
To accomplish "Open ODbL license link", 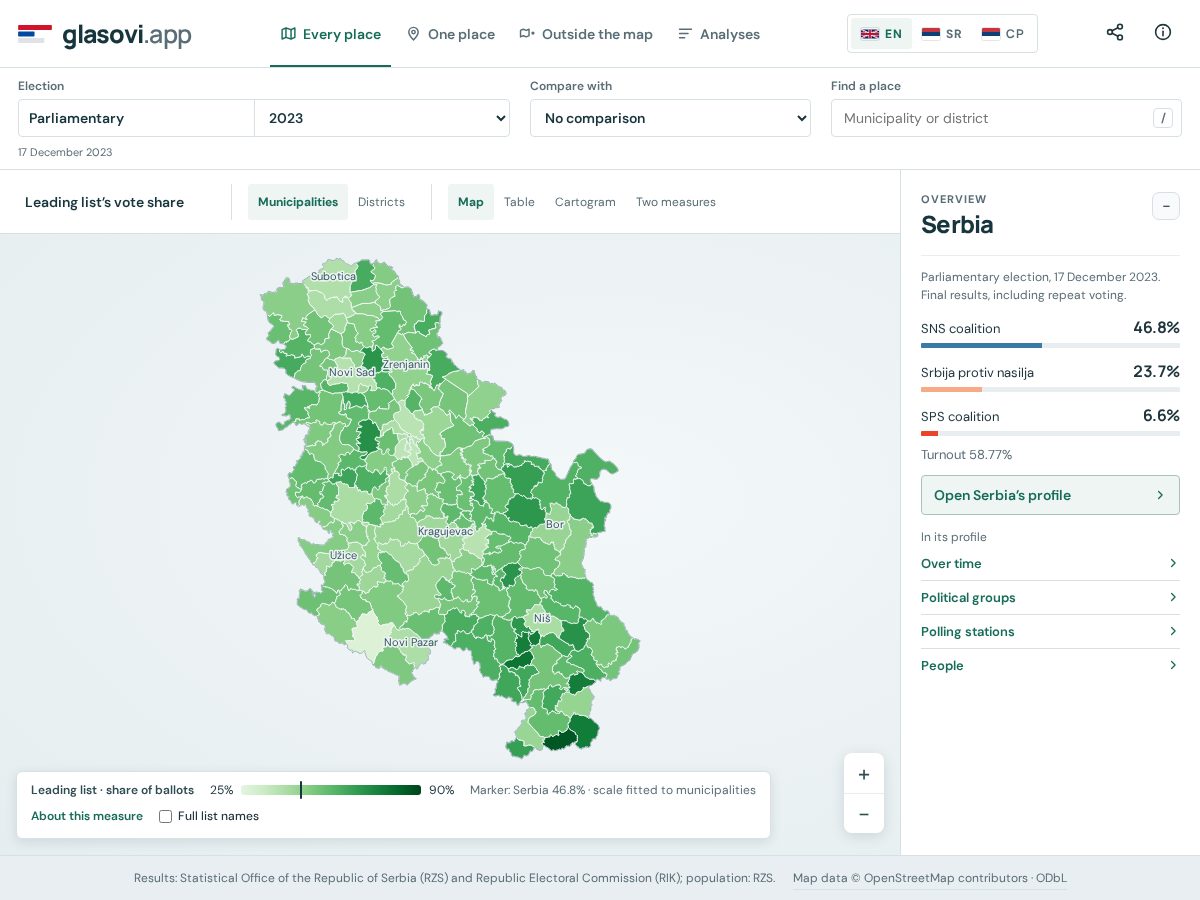I will point(1051,878).
